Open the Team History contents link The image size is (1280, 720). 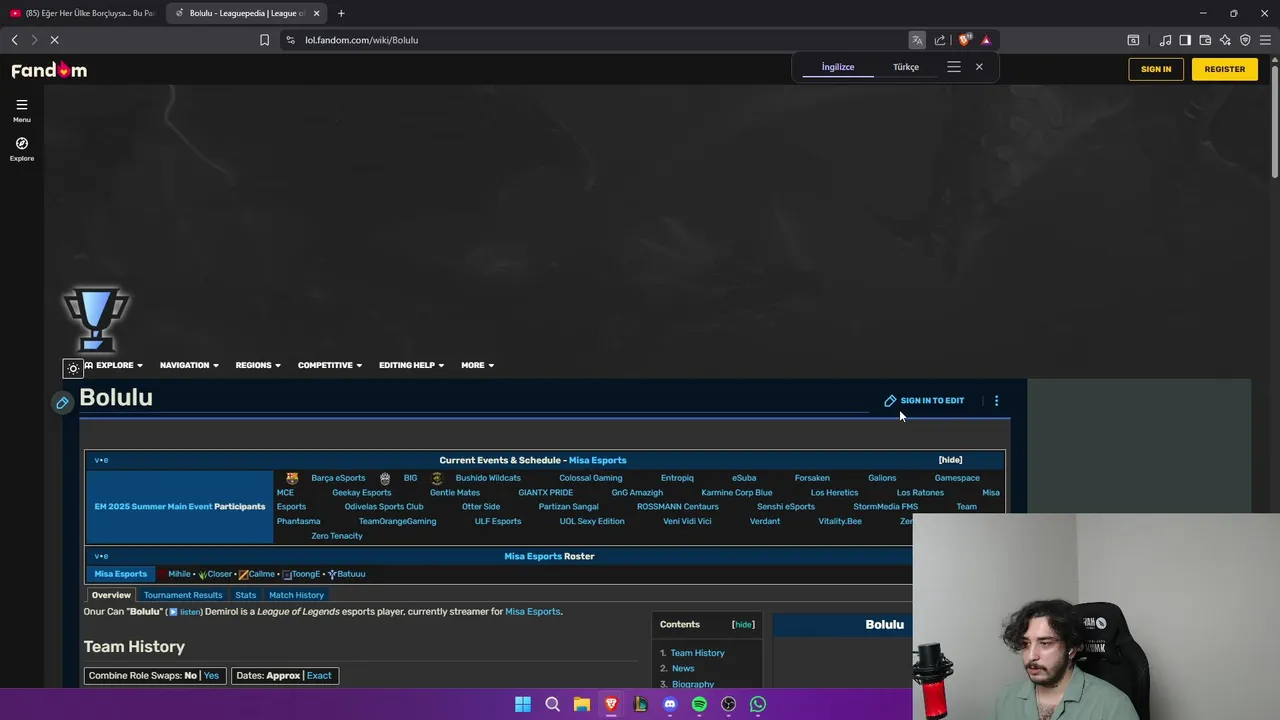pyautogui.click(x=697, y=653)
